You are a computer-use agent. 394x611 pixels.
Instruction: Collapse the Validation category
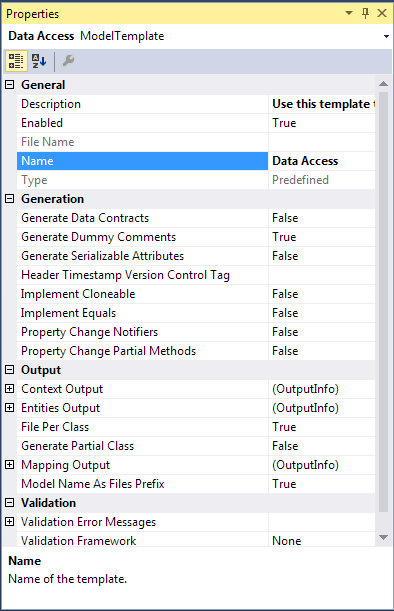10,503
